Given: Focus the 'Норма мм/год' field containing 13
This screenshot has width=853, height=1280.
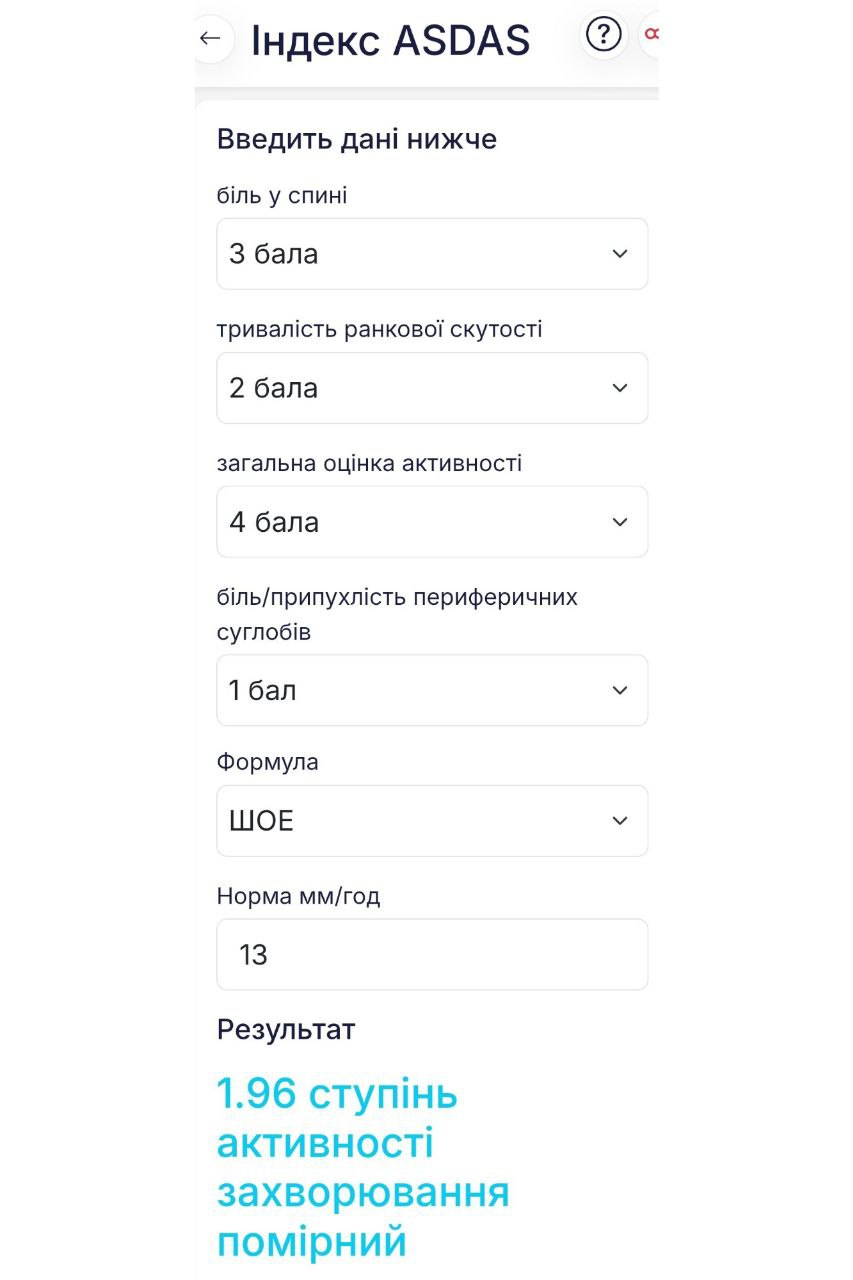Looking at the screenshot, I should pos(432,955).
